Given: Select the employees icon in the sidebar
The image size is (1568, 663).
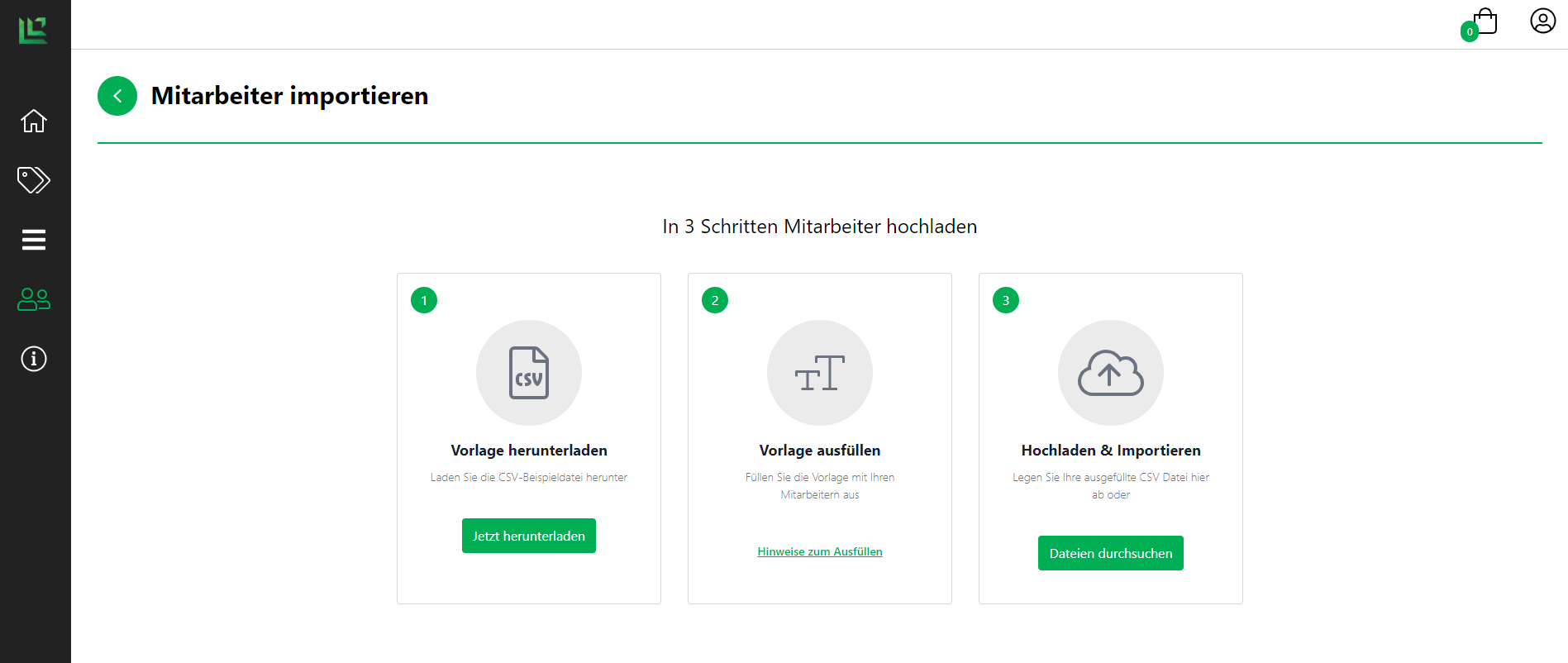Looking at the screenshot, I should tap(34, 299).
